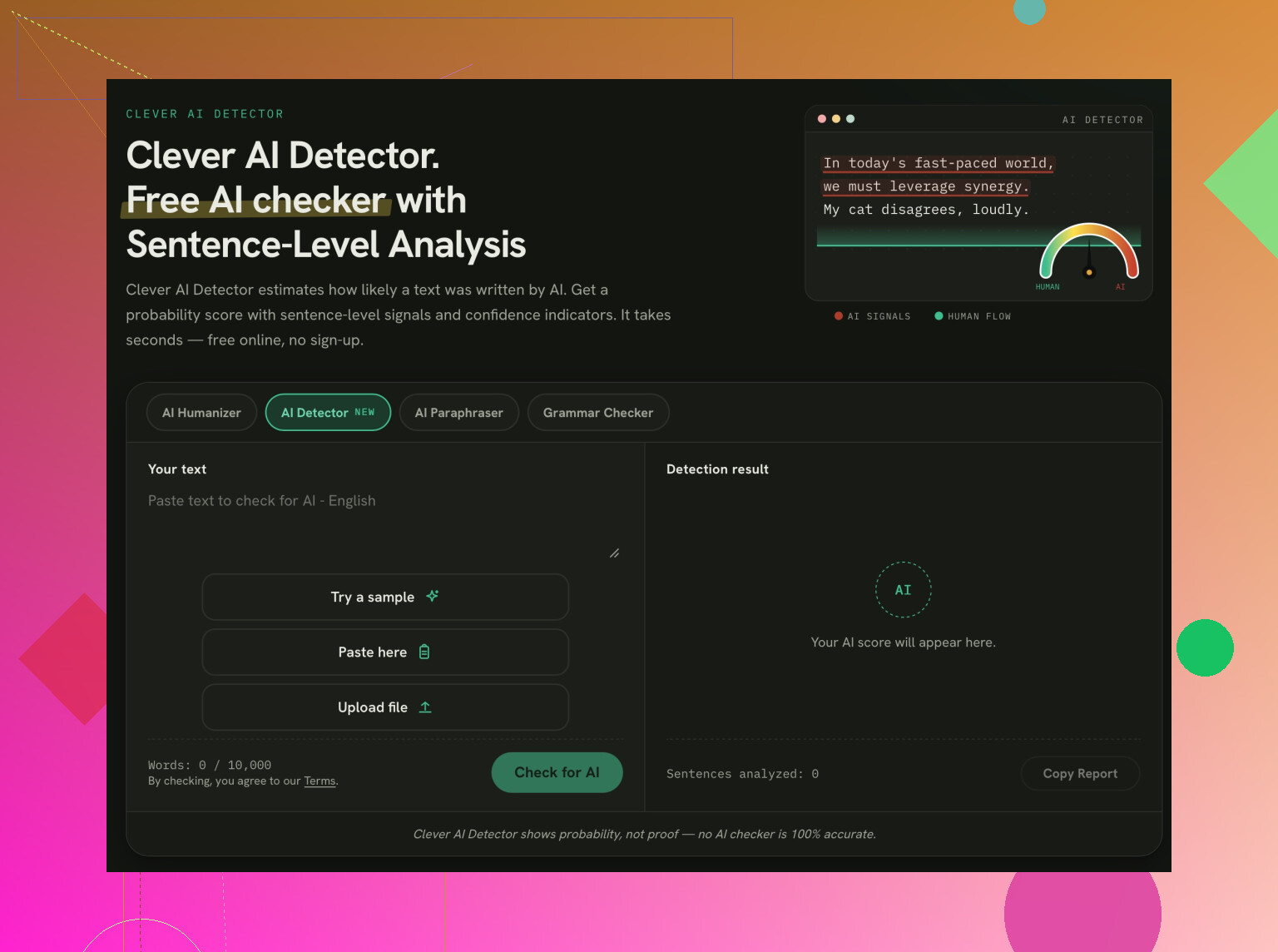
Task: Click the Try a sample button
Action: click(x=385, y=597)
